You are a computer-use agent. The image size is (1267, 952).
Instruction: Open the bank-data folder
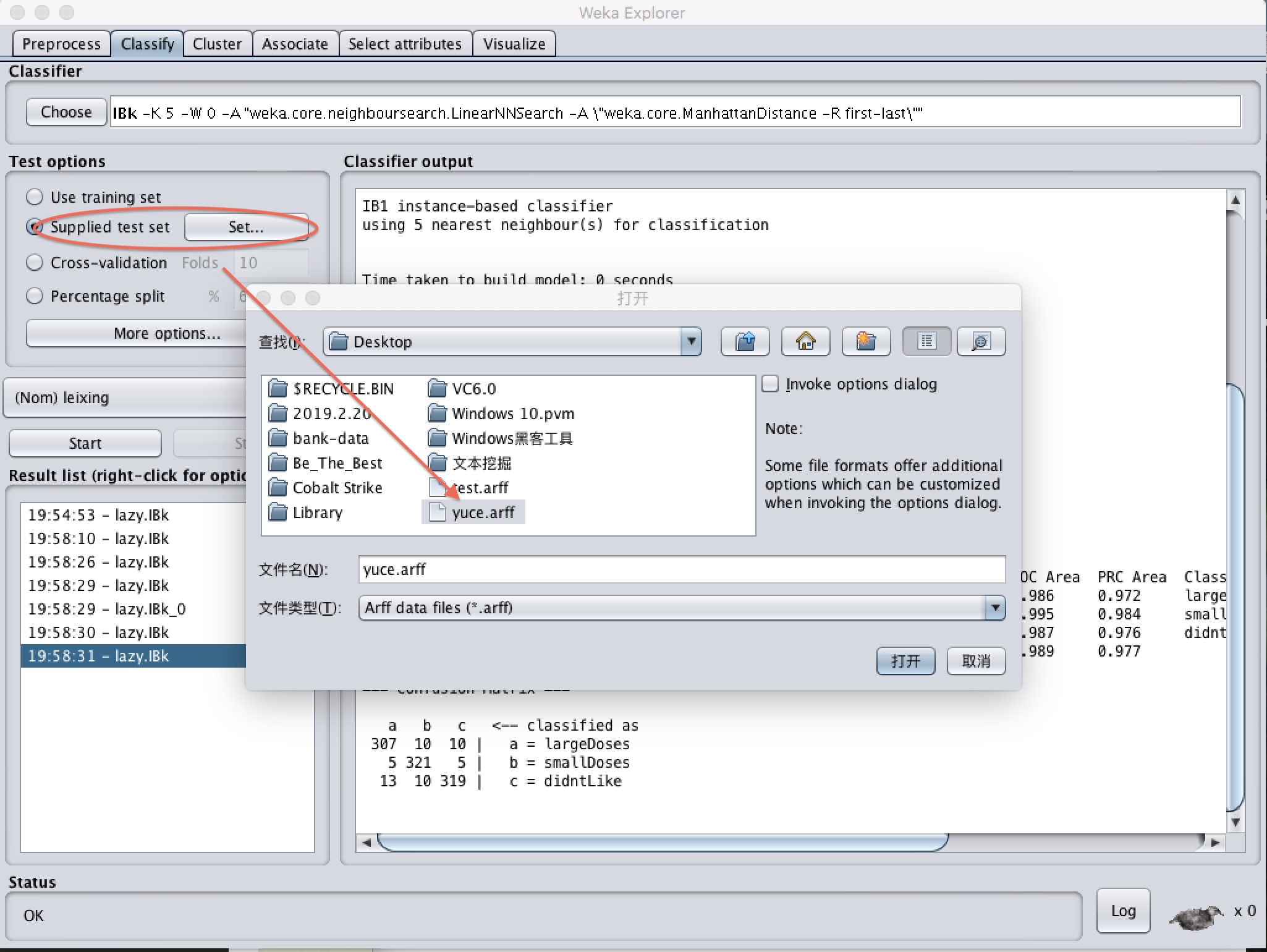click(x=330, y=438)
